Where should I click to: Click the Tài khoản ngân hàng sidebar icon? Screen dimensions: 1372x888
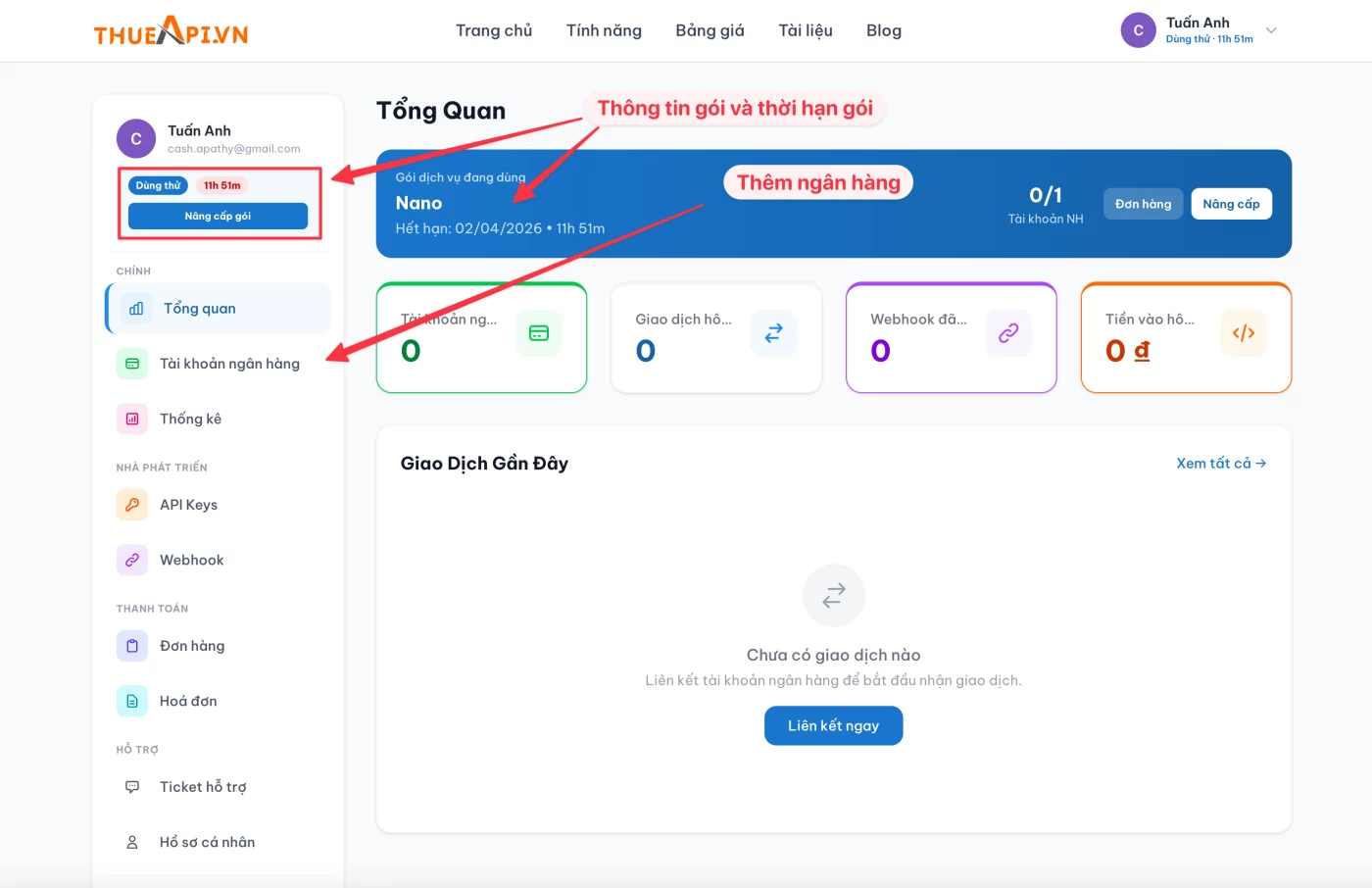click(132, 364)
